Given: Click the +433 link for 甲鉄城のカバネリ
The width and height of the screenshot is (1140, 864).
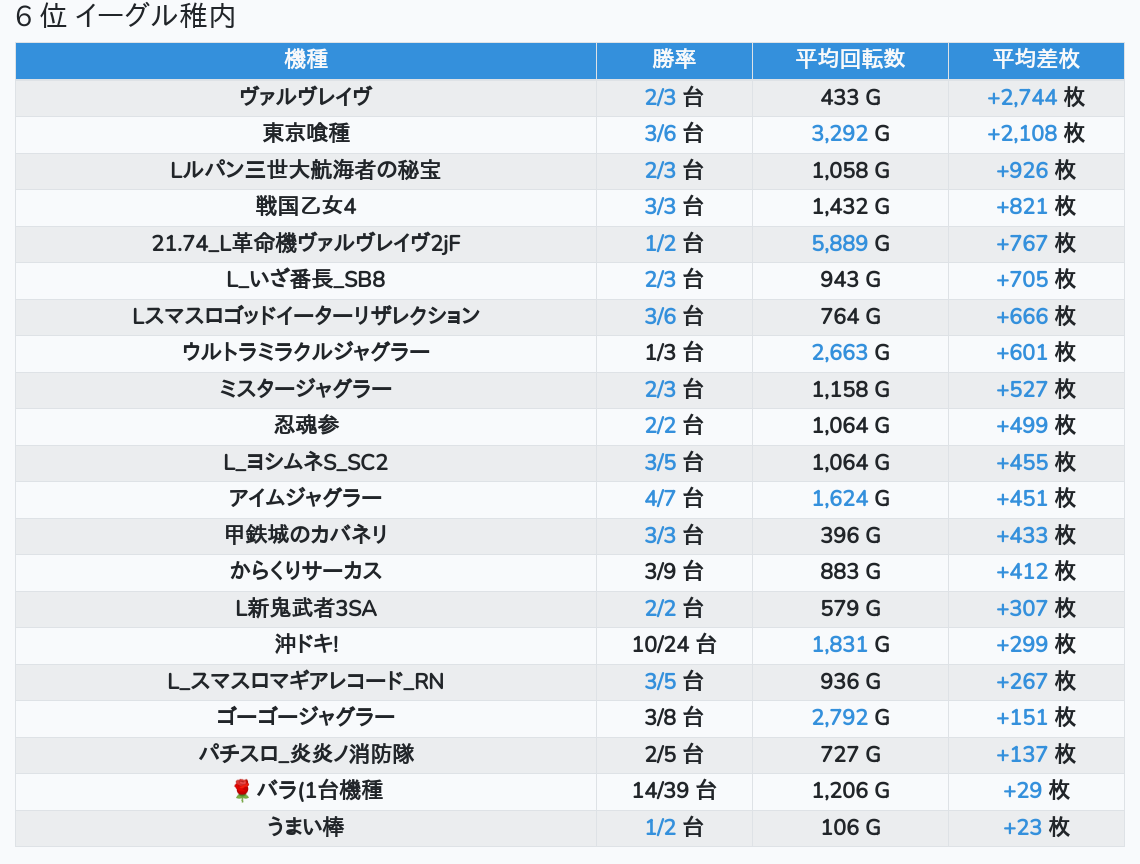Looking at the screenshot, I should point(1021,535).
